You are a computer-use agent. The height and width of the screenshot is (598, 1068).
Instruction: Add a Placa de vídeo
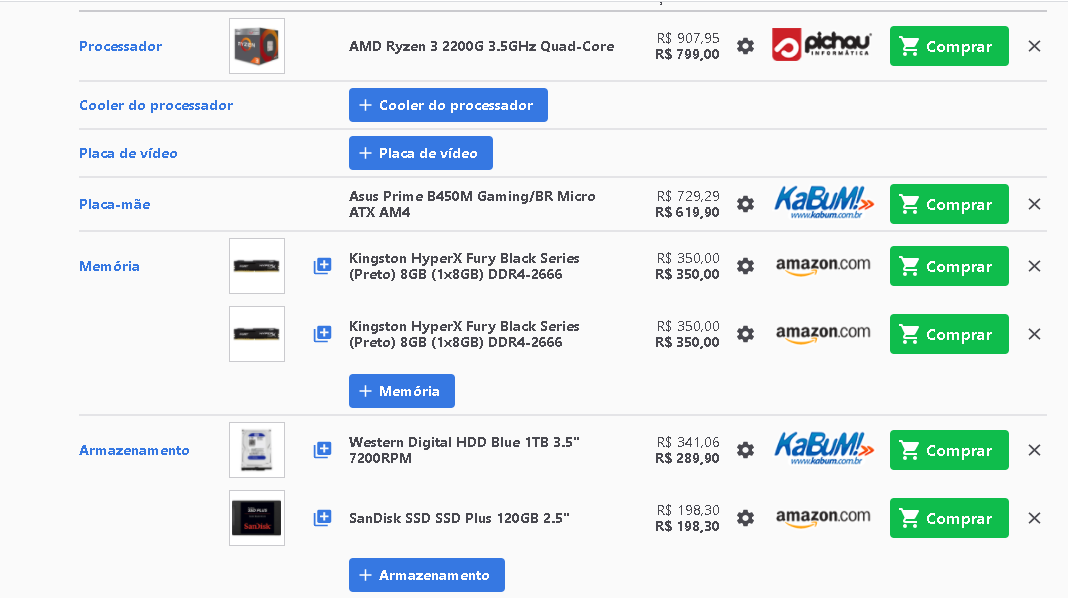421,153
